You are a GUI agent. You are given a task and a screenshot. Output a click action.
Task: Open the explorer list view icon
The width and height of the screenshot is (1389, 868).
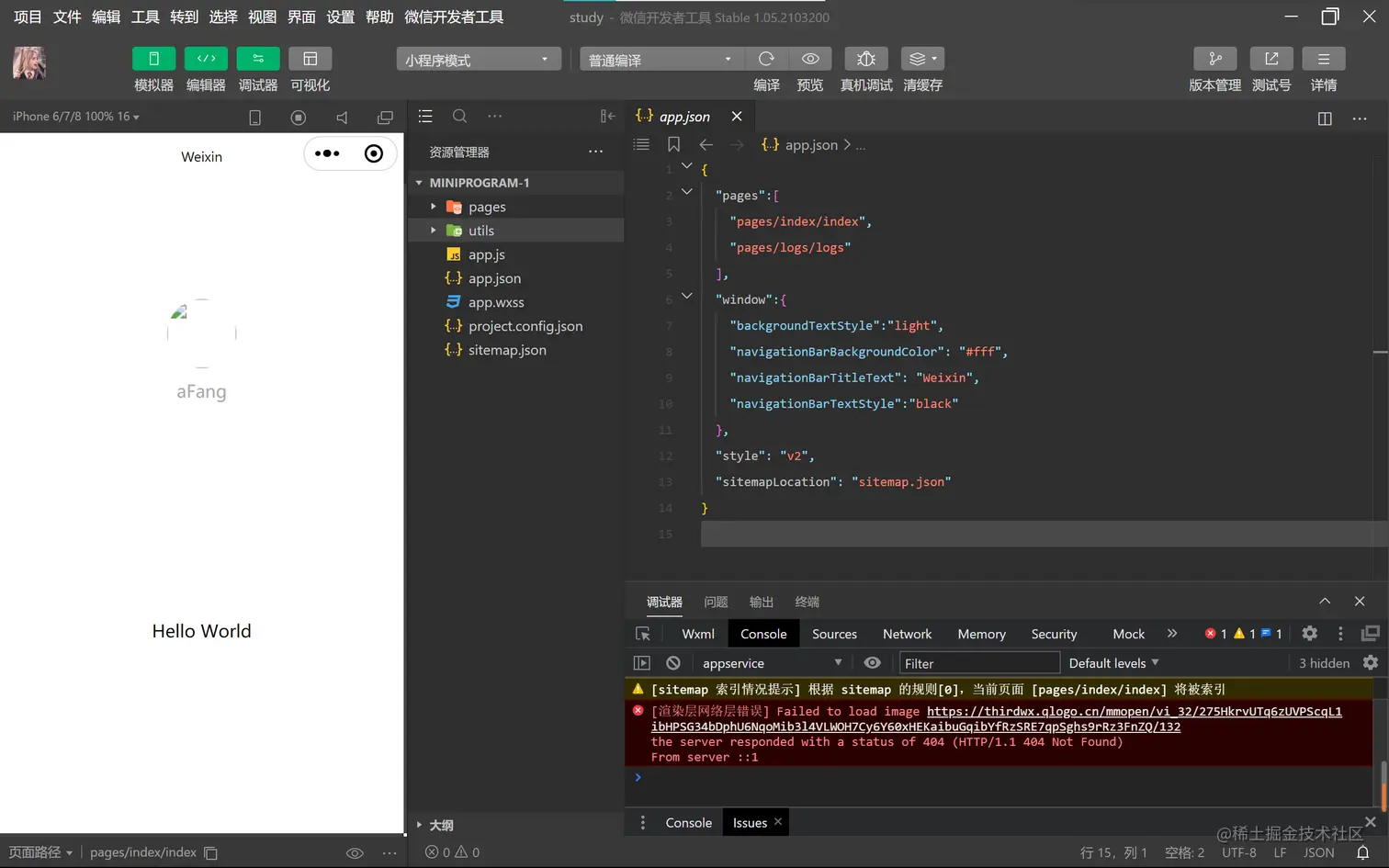pyautogui.click(x=425, y=117)
